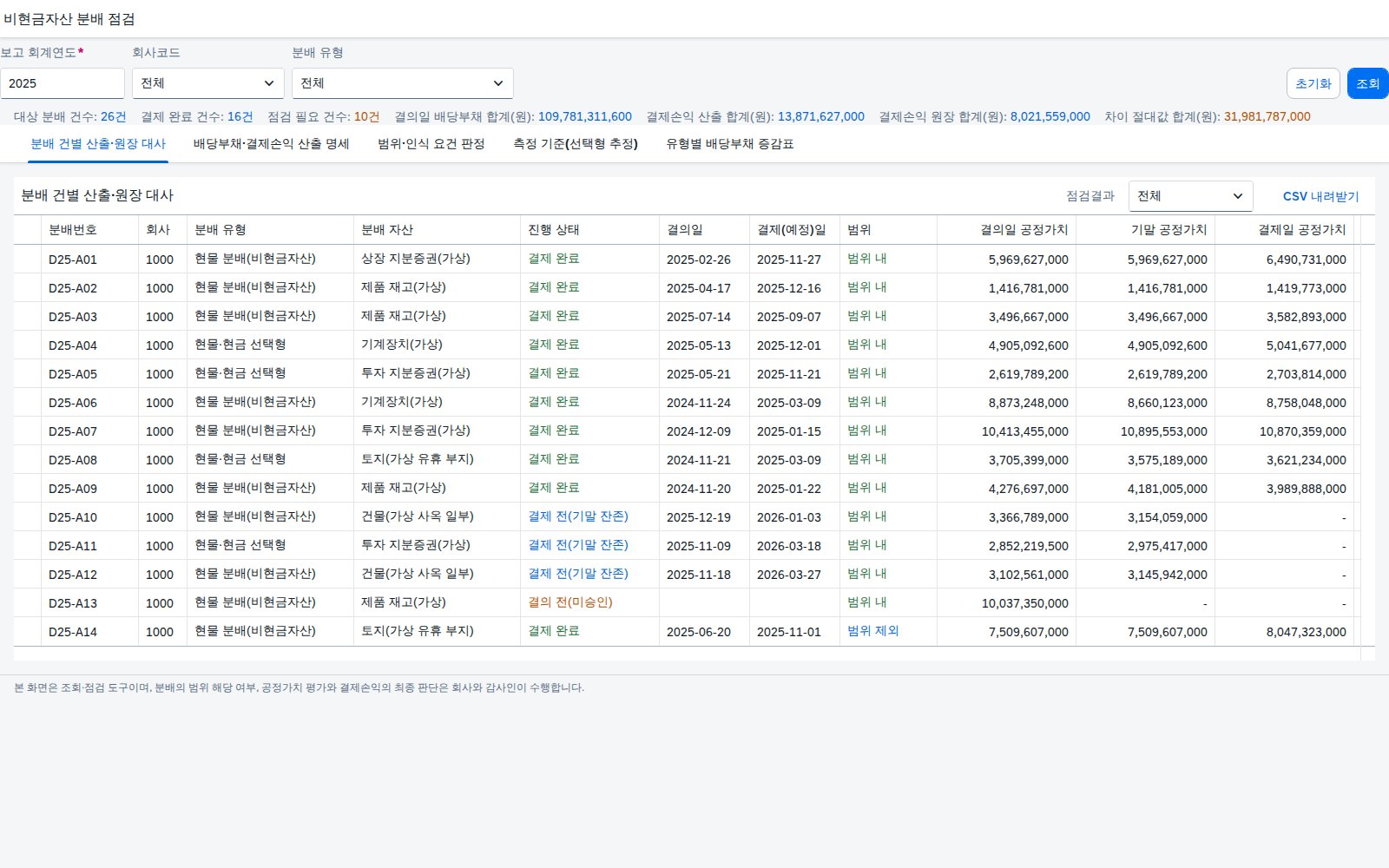Image resolution: width=1389 pixels, height=868 pixels.
Task: Click 범위 제외 in D25-A14 row
Action: [873, 631]
